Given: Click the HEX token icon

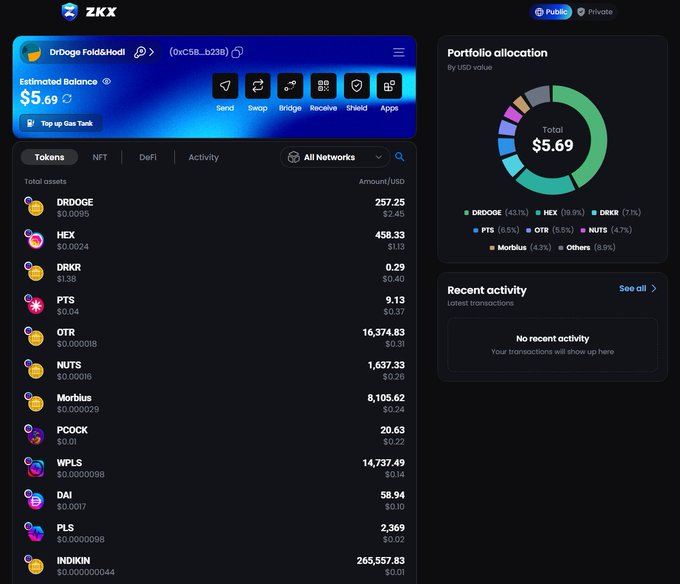Looking at the screenshot, I should [34, 239].
